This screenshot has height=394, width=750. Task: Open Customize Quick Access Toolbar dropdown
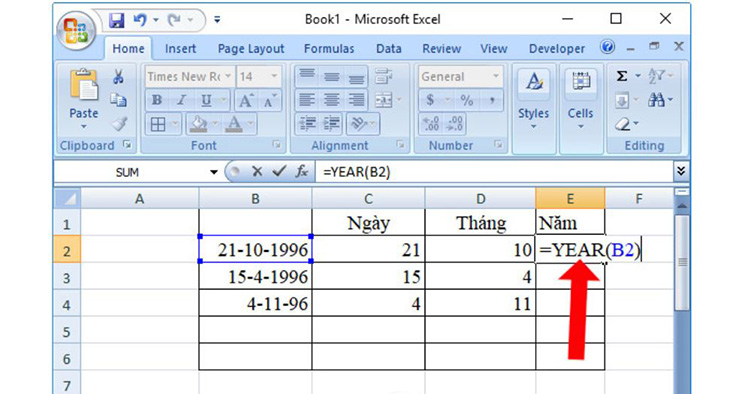(x=217, y=20)
